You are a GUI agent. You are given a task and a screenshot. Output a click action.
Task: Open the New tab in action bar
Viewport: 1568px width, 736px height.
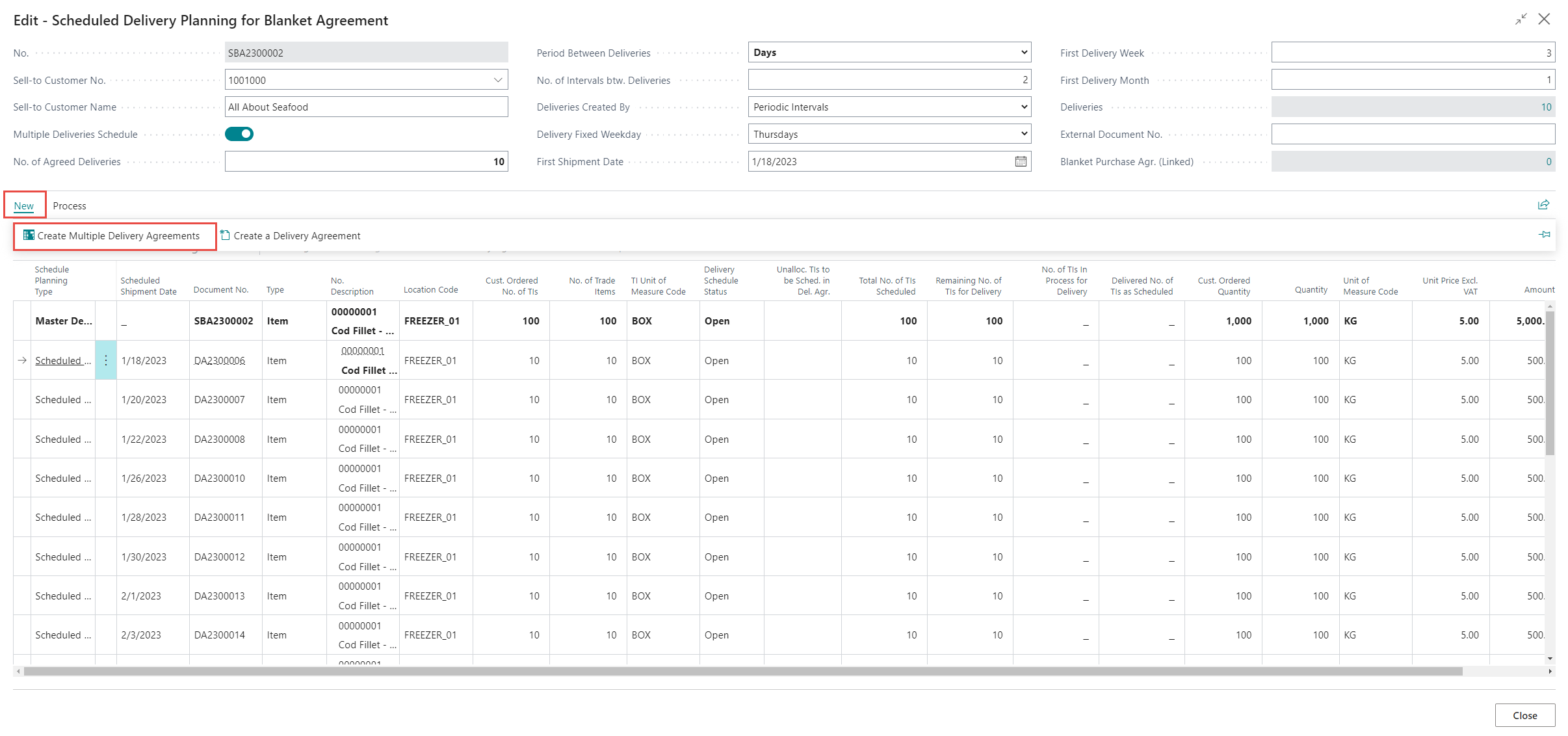24,205
